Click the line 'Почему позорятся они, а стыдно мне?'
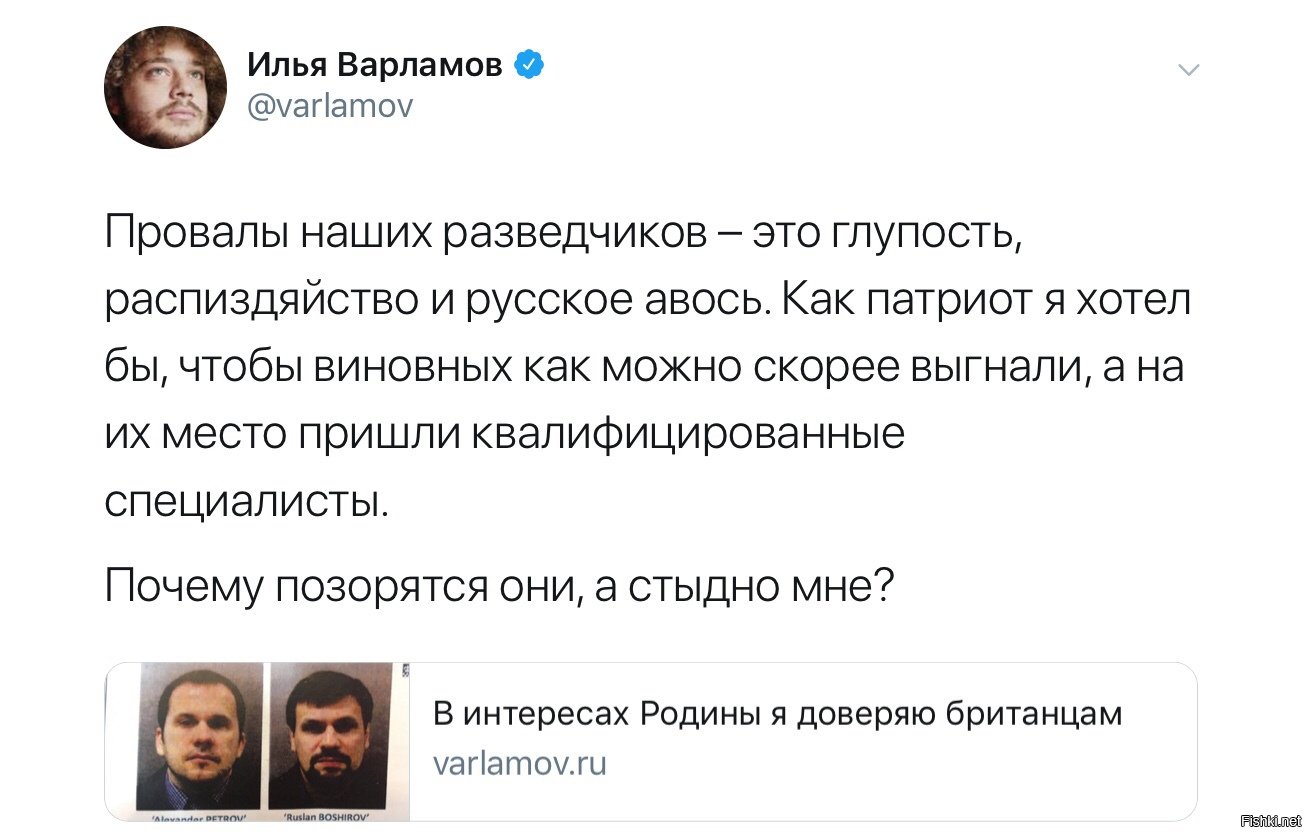The width and height of the screenshot is (1307, 833). point(500,588)
